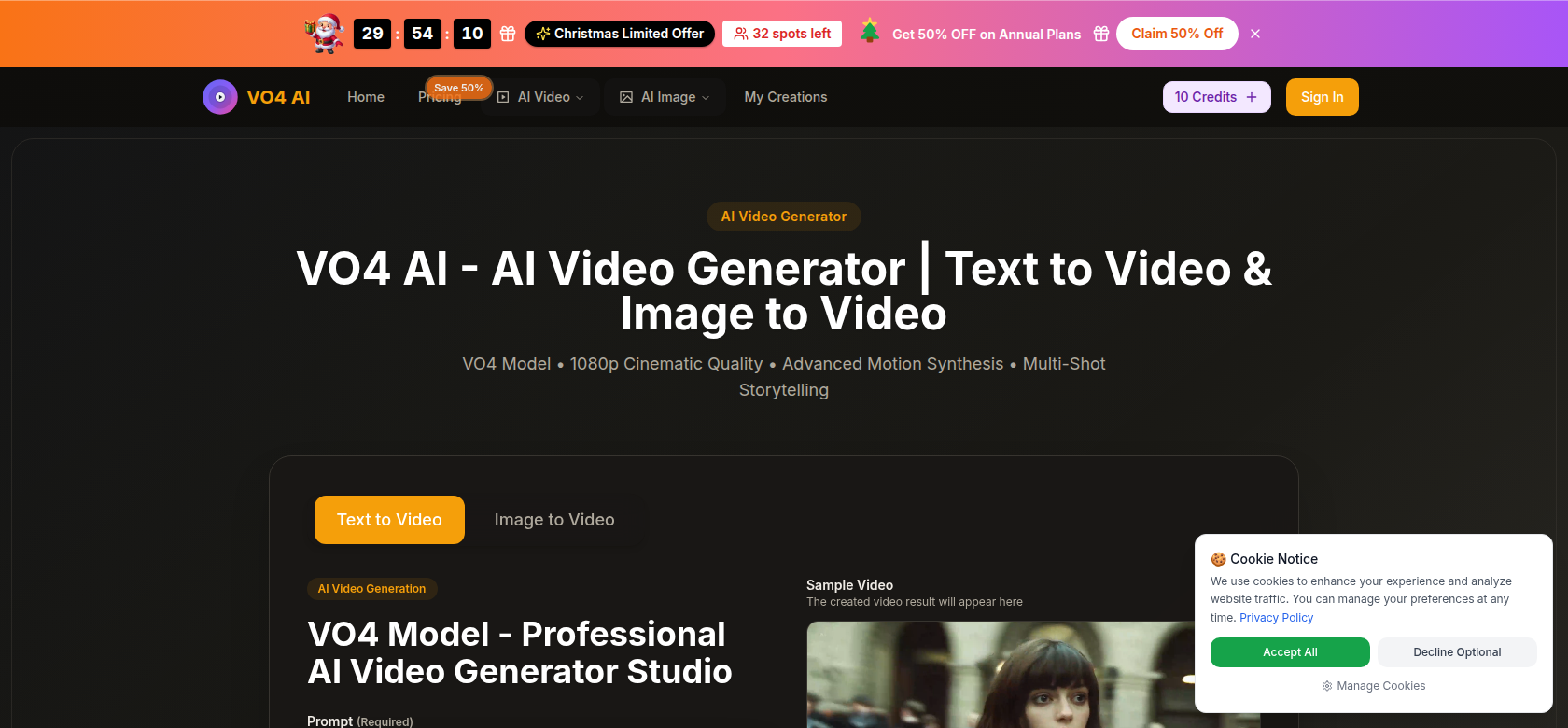Switch to the Image to Video tab
The image size is (1568, 728).
pos(554,520)
